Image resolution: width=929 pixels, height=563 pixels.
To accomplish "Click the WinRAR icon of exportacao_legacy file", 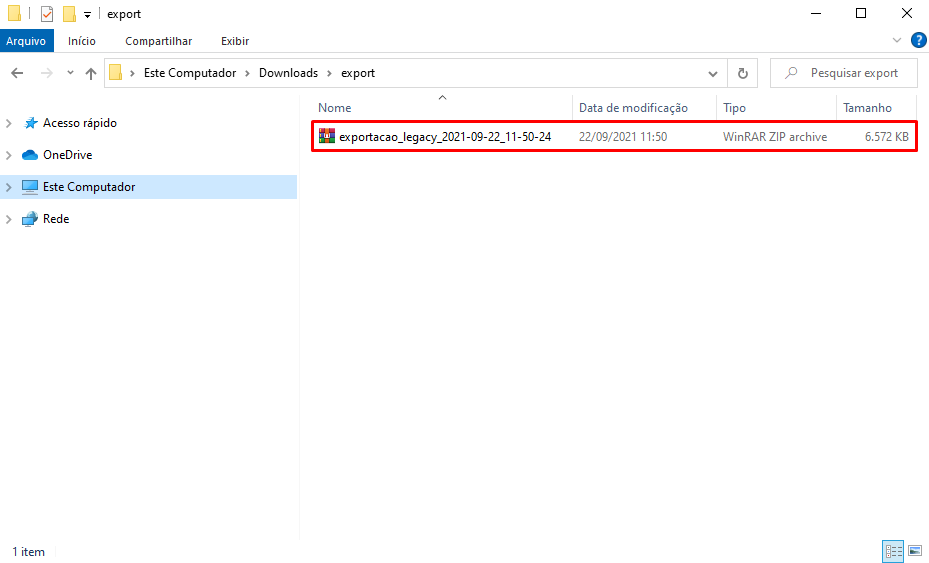I will click(326, 136).
